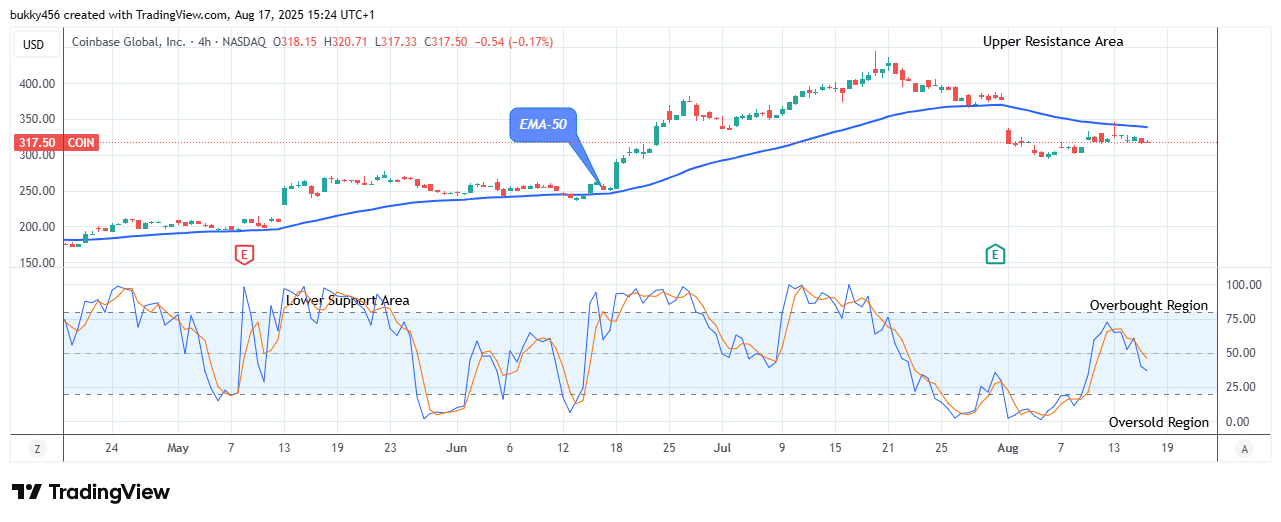Click the Lower Support Area text
Image resolution: width=1281 pixels, height=522 pixels.
(x=347, y=300)
